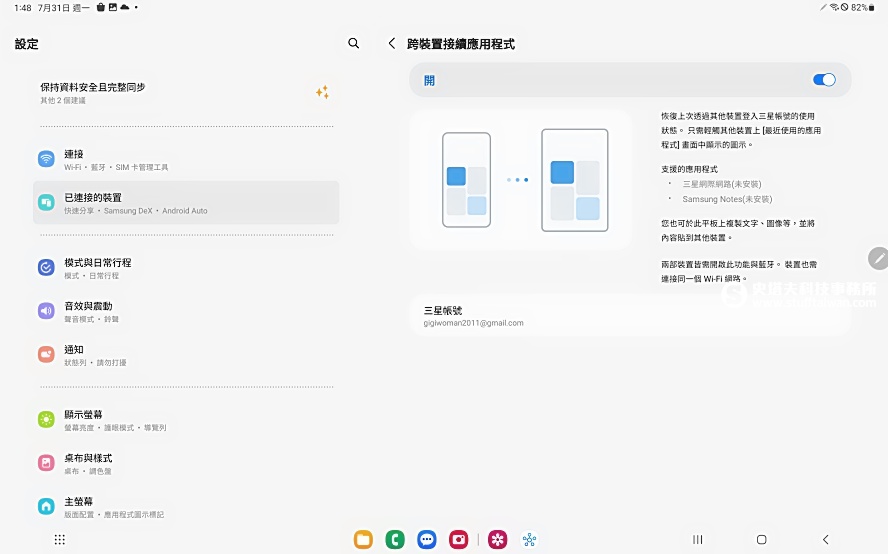Viewport: 888px width, 554px height.
Task: Launch the pink flower Gallery app
Action: [x=498, y=539]
